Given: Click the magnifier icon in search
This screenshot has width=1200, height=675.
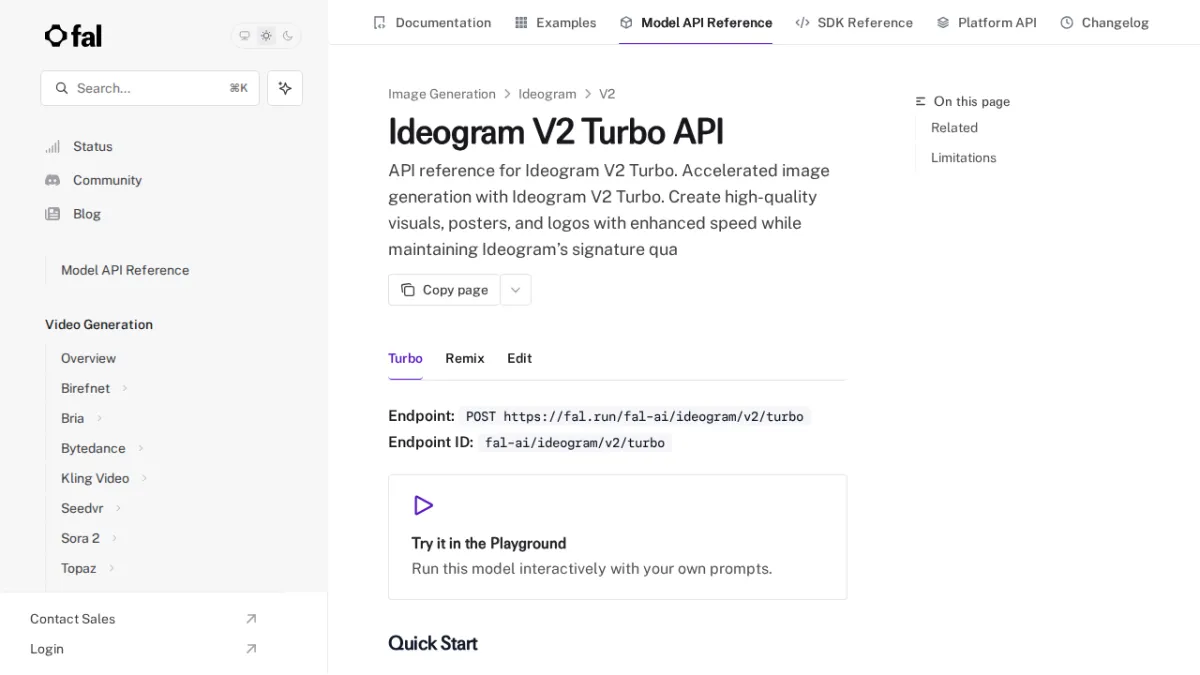Looking at the screenshot, I should pyautogui.click(x=62, y=88).
